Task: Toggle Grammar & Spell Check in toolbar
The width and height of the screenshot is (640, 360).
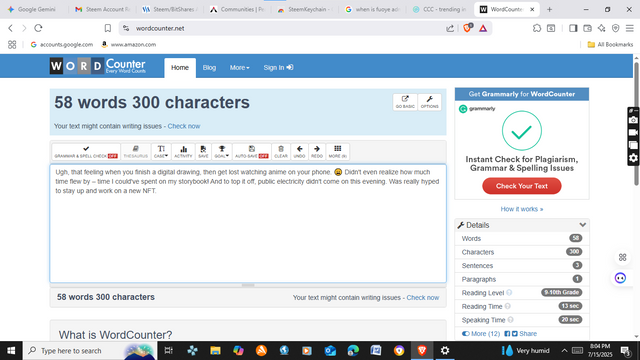Action: click(86, 151)
